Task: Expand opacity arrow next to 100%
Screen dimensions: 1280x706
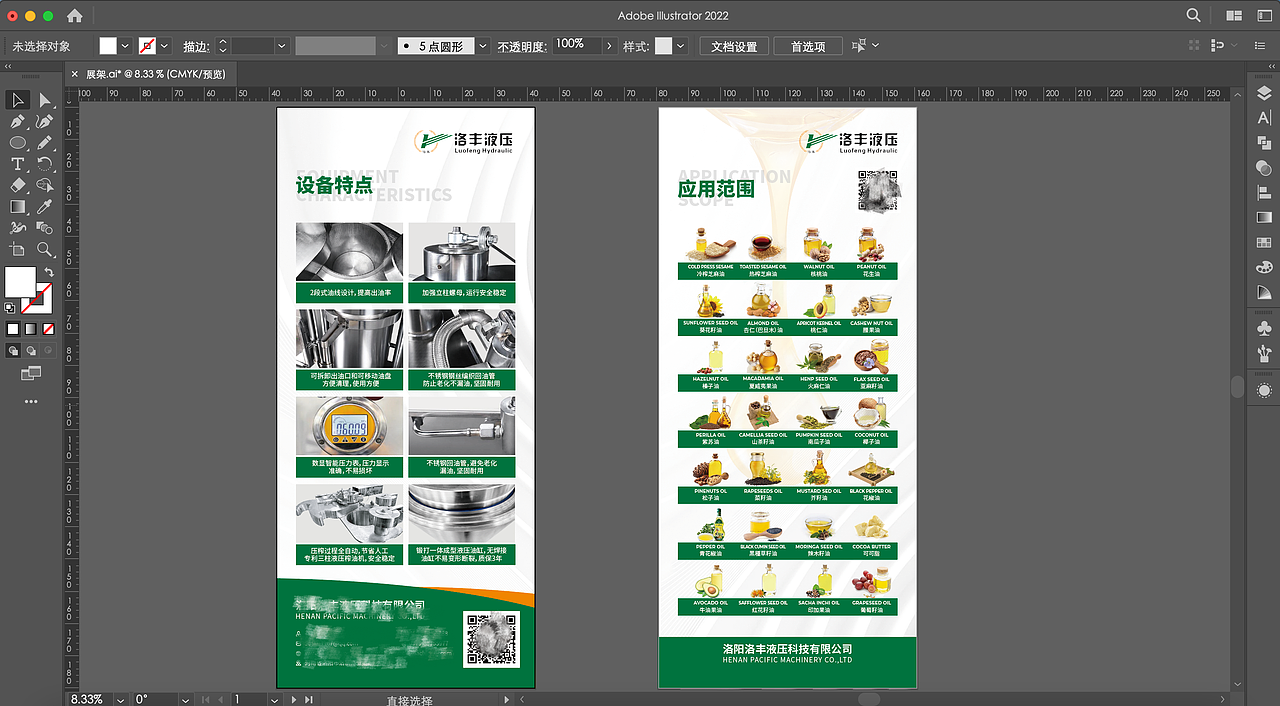Action: [x=609, y=46]
